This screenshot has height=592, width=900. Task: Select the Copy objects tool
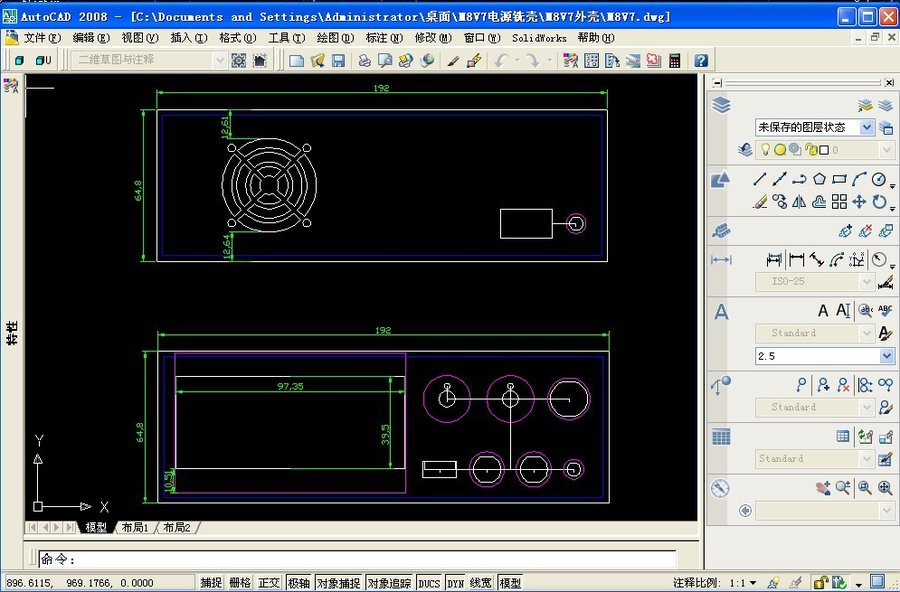tap(779, 202)
